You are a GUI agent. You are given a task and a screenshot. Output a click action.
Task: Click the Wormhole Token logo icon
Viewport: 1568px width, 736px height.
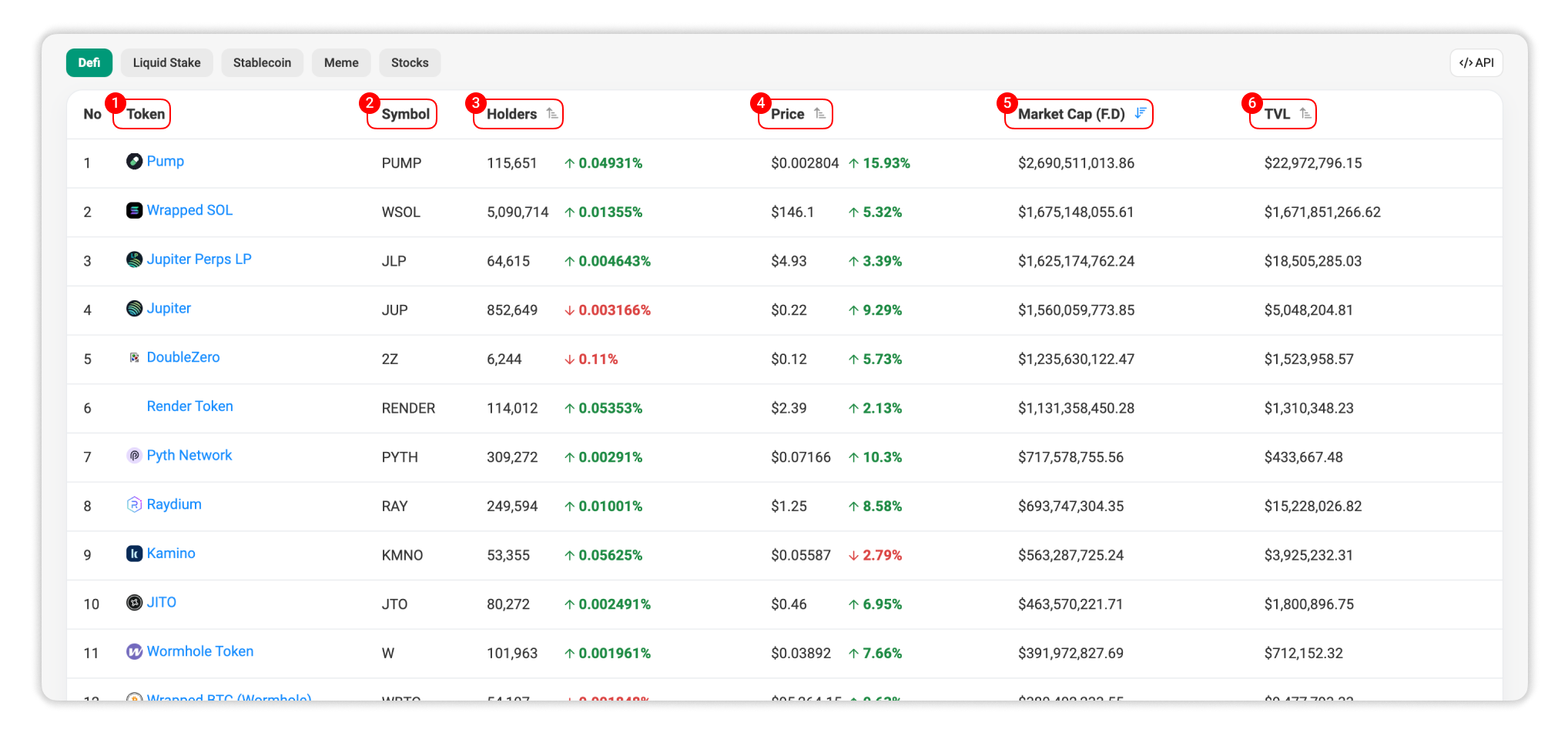133,652
